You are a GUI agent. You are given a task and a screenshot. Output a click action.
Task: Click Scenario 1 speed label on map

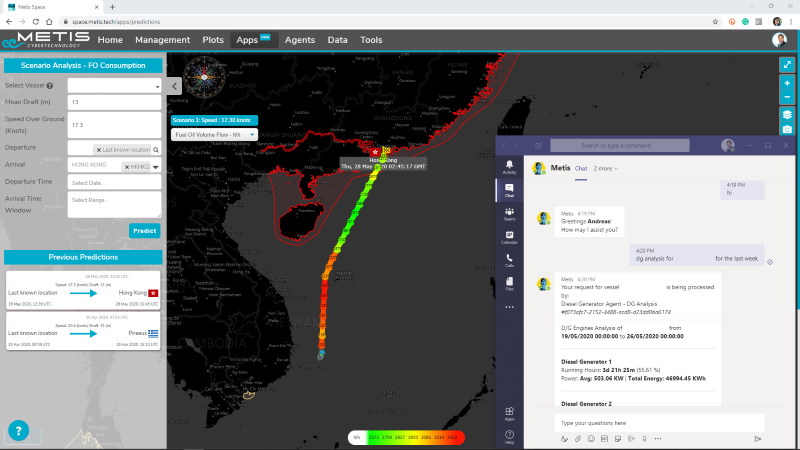(214, 120)
